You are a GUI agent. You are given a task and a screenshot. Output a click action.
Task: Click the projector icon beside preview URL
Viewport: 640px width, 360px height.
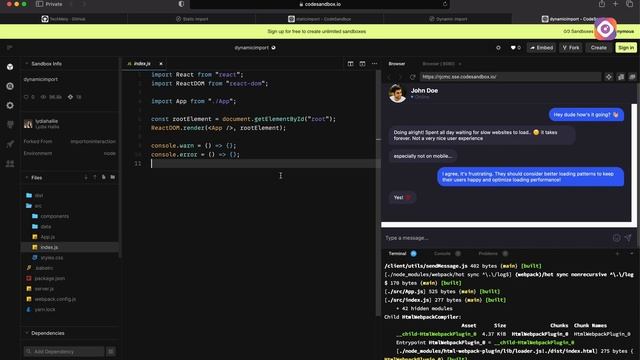click(x=621, y=77)
